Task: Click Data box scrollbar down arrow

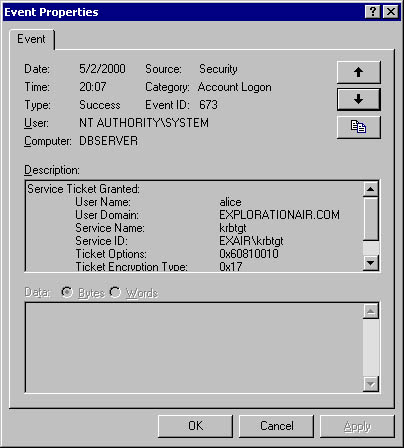Action: [370, 384]
